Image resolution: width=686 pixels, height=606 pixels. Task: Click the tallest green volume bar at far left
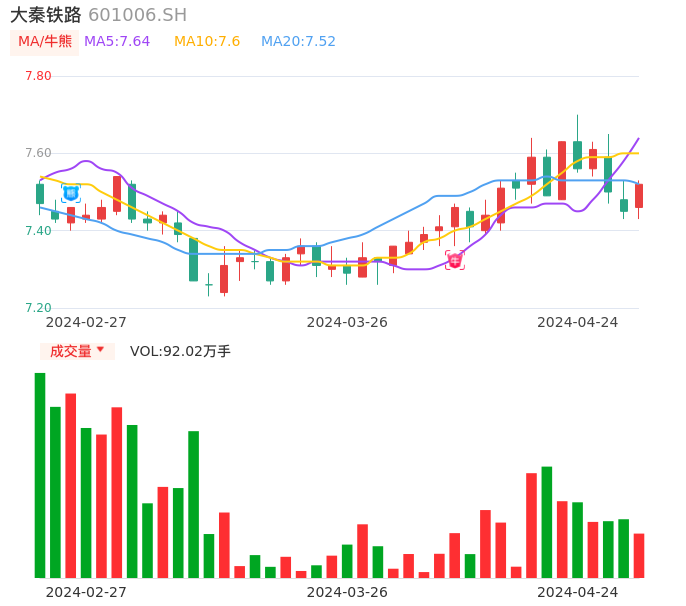pyautogui.click(x=40, y=475)
